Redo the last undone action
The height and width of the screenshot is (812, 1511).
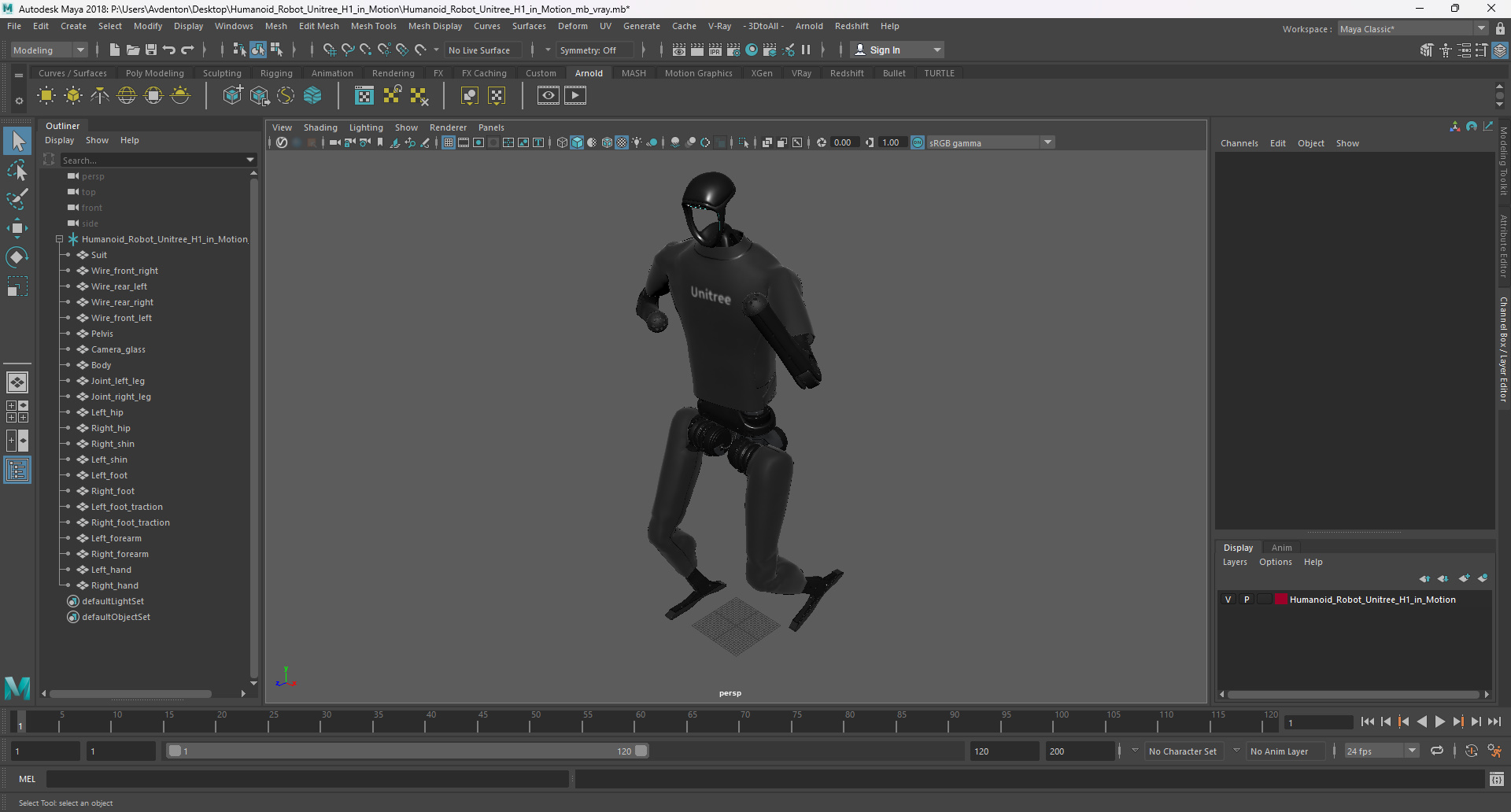187,50
